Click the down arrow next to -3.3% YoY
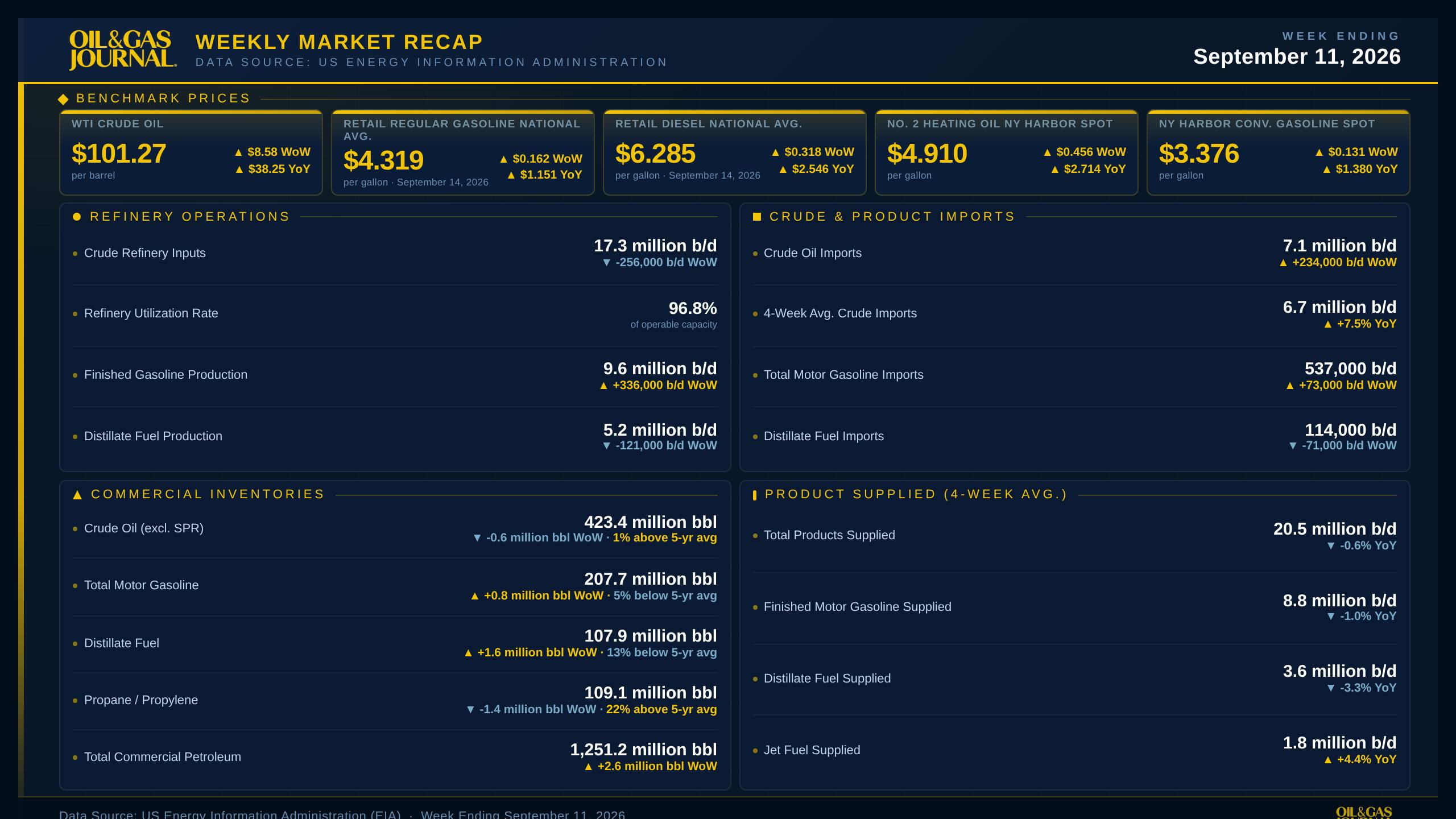Viewport: 1456px width, 819px height. [x=1330, y=688]
